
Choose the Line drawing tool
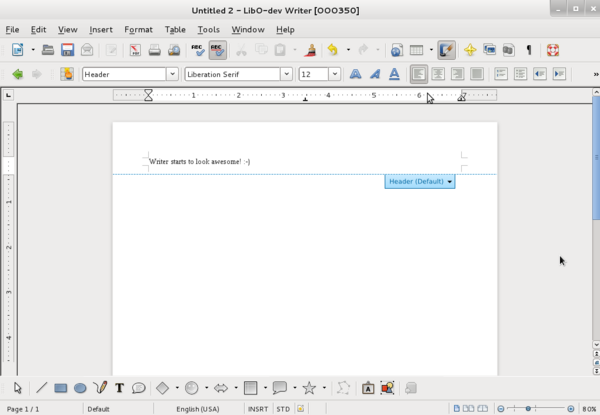click(41, 388)
